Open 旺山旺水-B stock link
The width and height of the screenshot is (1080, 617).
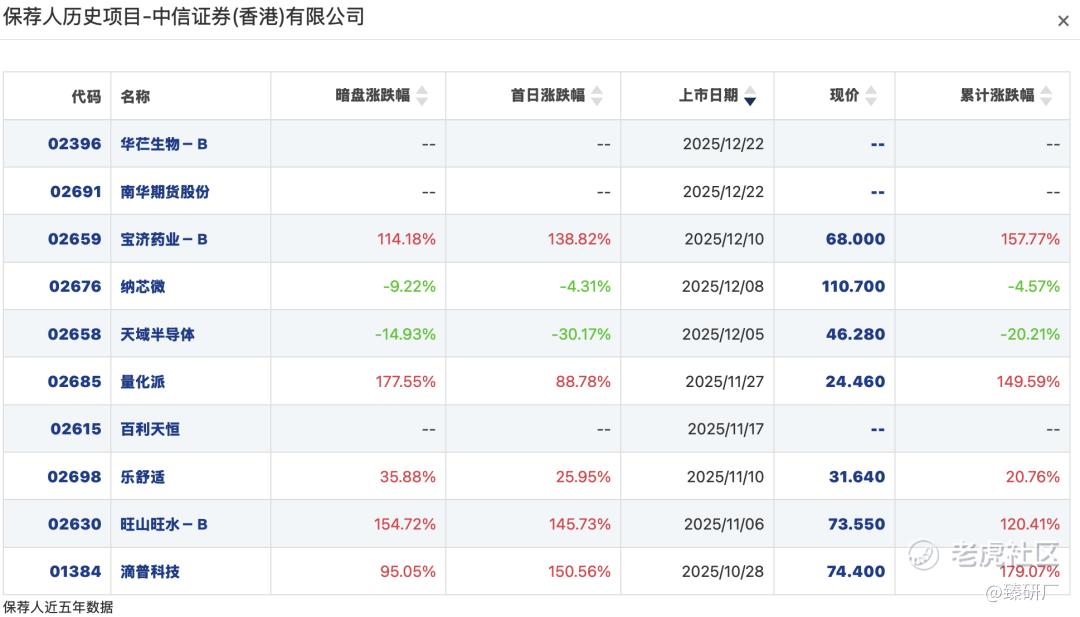tap(164, 524)
